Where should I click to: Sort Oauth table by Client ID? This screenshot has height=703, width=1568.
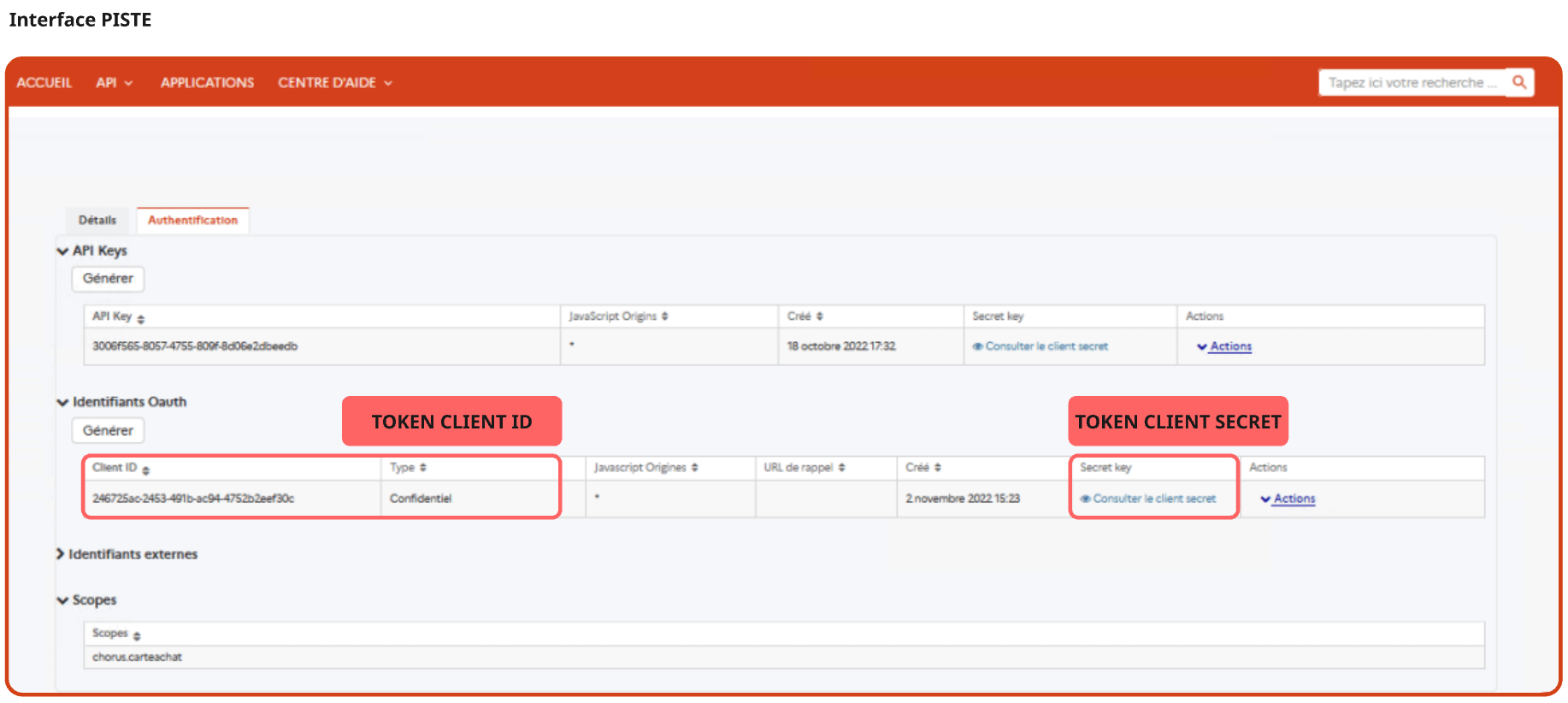(146, 470)
